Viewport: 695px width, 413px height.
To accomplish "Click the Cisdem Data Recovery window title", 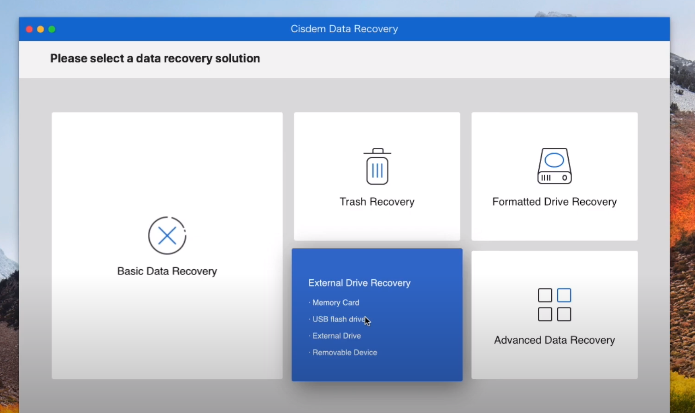I will (x=344, y=29).
